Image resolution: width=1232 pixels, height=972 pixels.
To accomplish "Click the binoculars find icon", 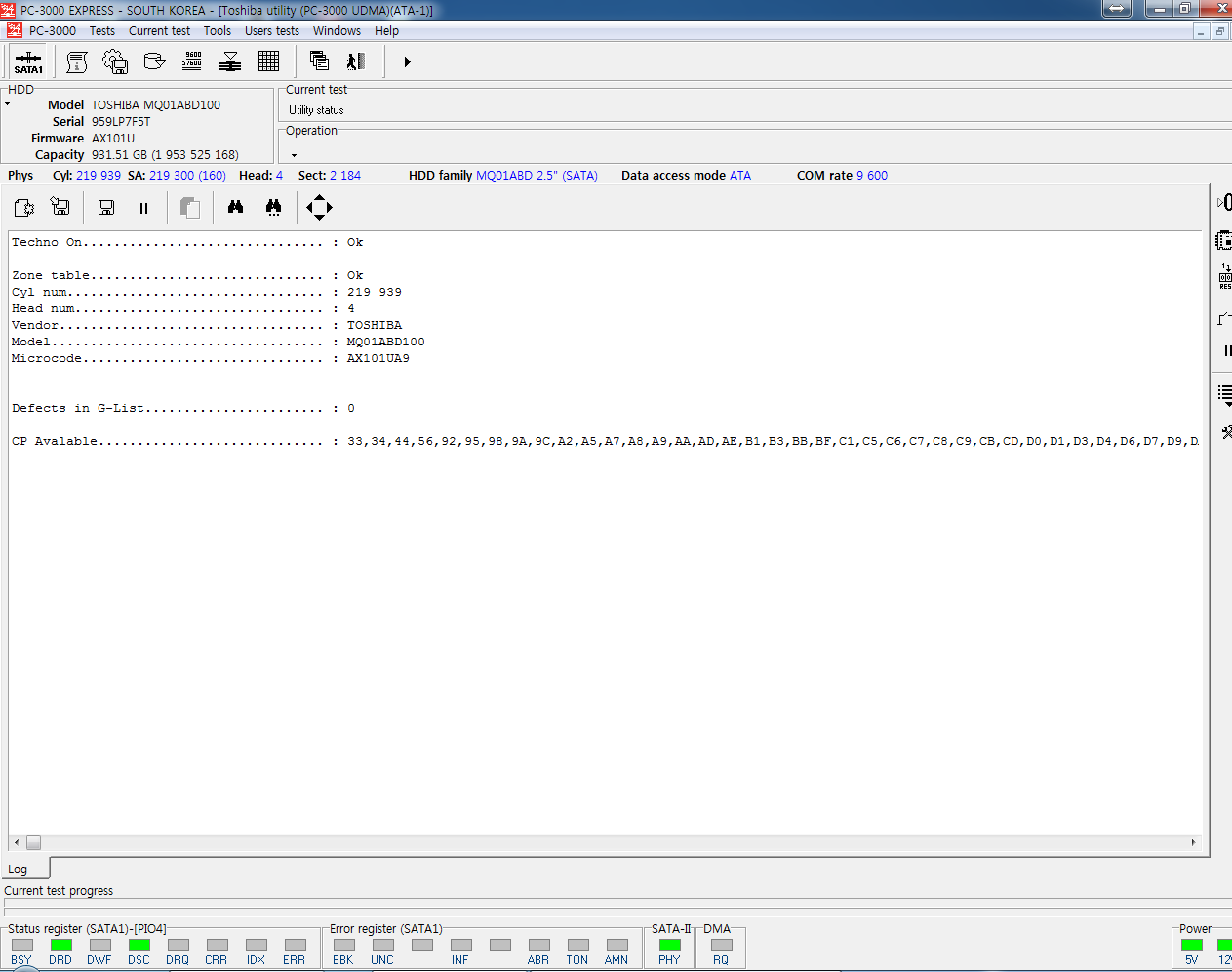I will (235, 207).
